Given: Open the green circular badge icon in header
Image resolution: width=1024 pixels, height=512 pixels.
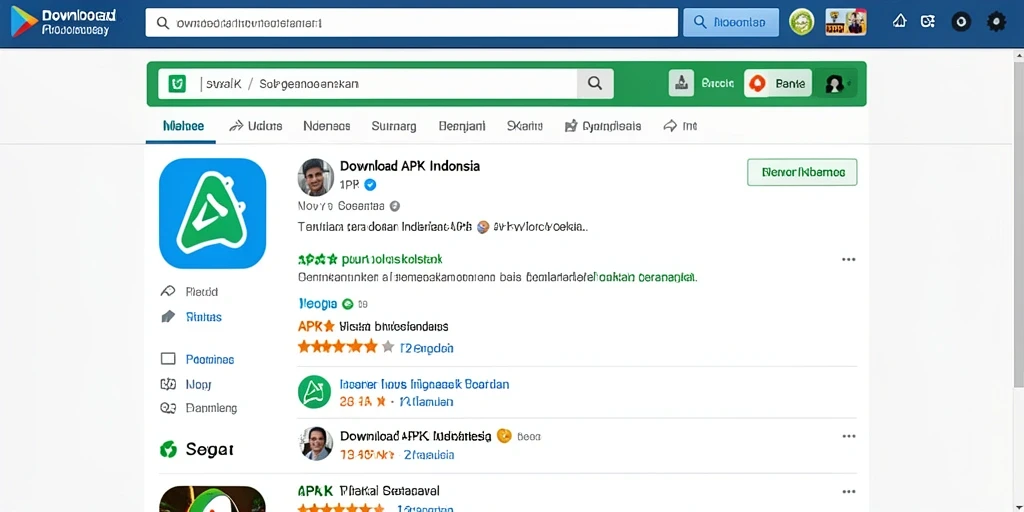Looking at the screenshot, I should click(x=801, y=22).
